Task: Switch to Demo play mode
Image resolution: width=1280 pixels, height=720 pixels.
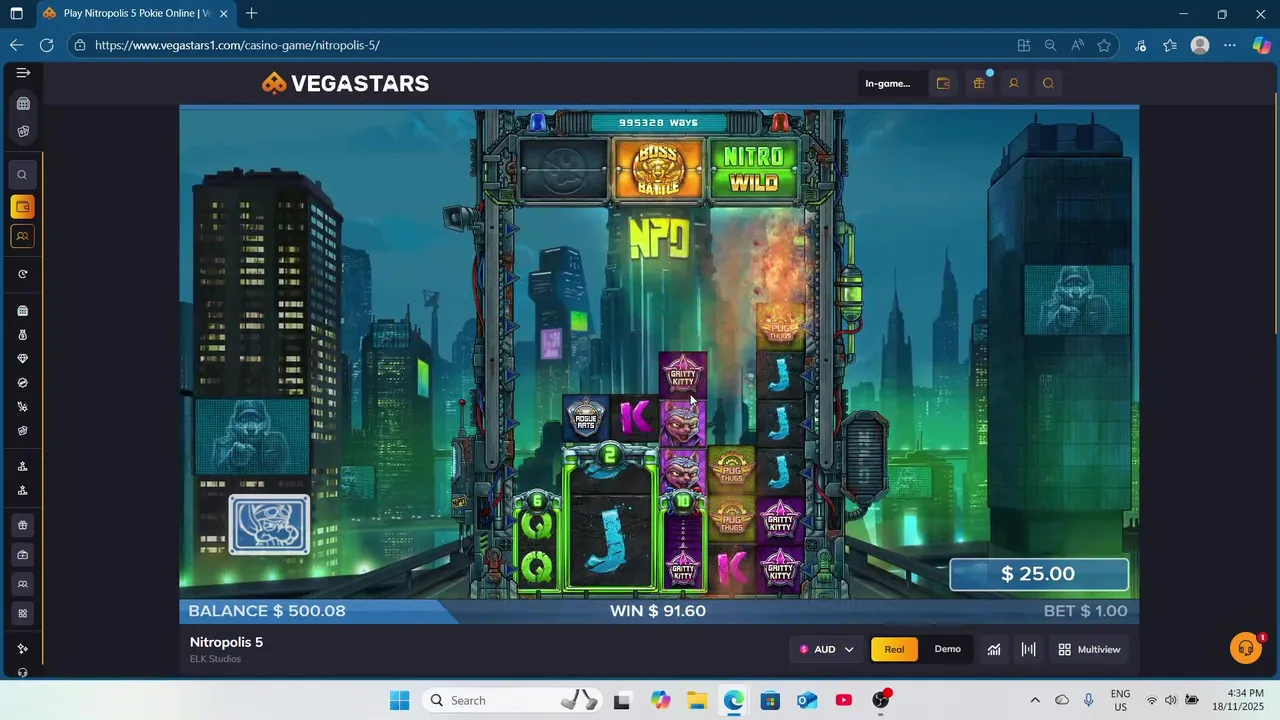Action: point(947,650)
